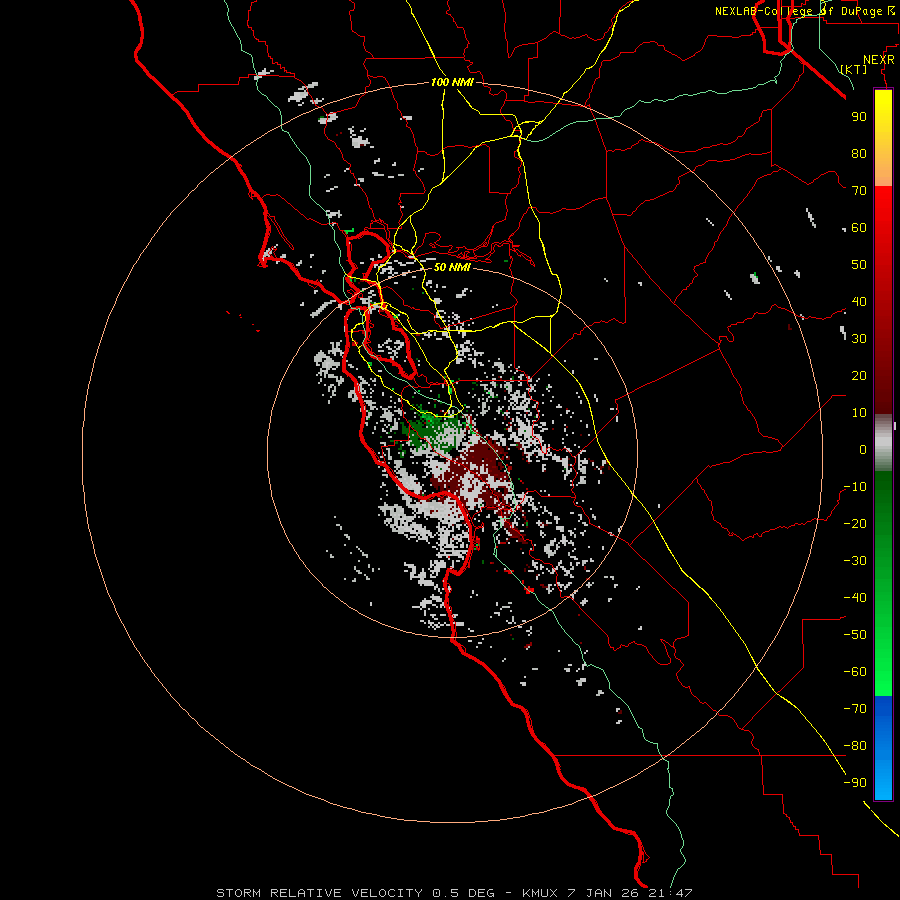Click the -70 value on the velocity scale
The height and width of the screenshot is (900, 900).
coord(855,709)
